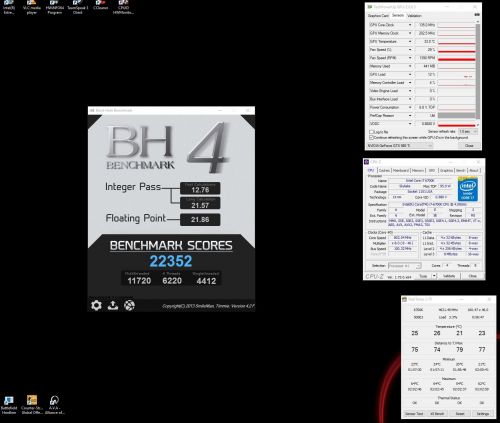
Task: Click the Validate button in CPU-Z
Action: (x=449, y=276)
